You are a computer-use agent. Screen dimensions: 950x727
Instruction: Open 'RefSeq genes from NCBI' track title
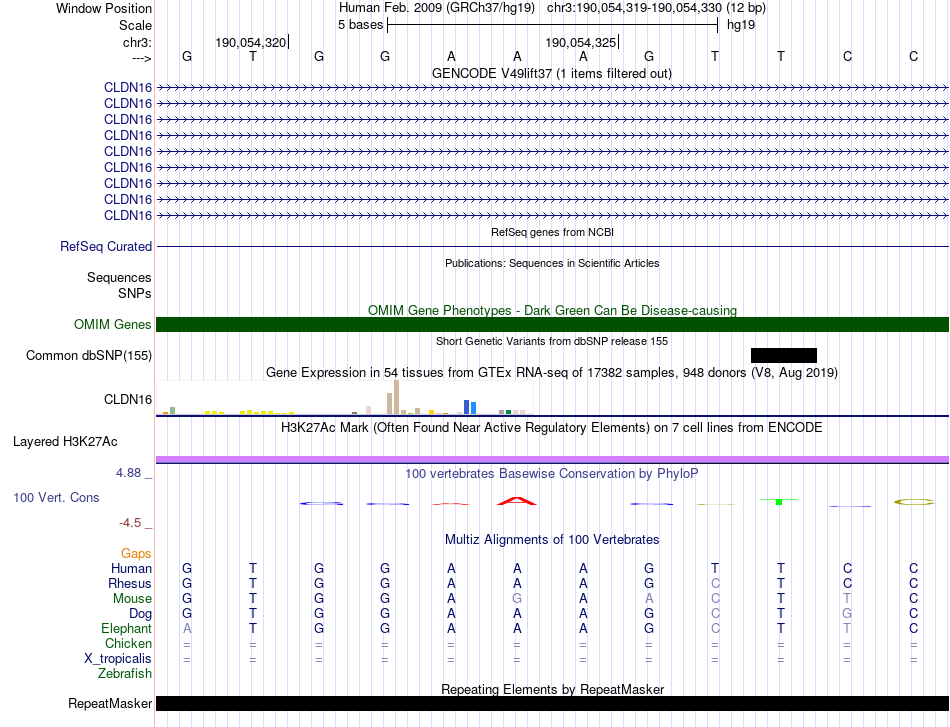[x=553, y=232]
